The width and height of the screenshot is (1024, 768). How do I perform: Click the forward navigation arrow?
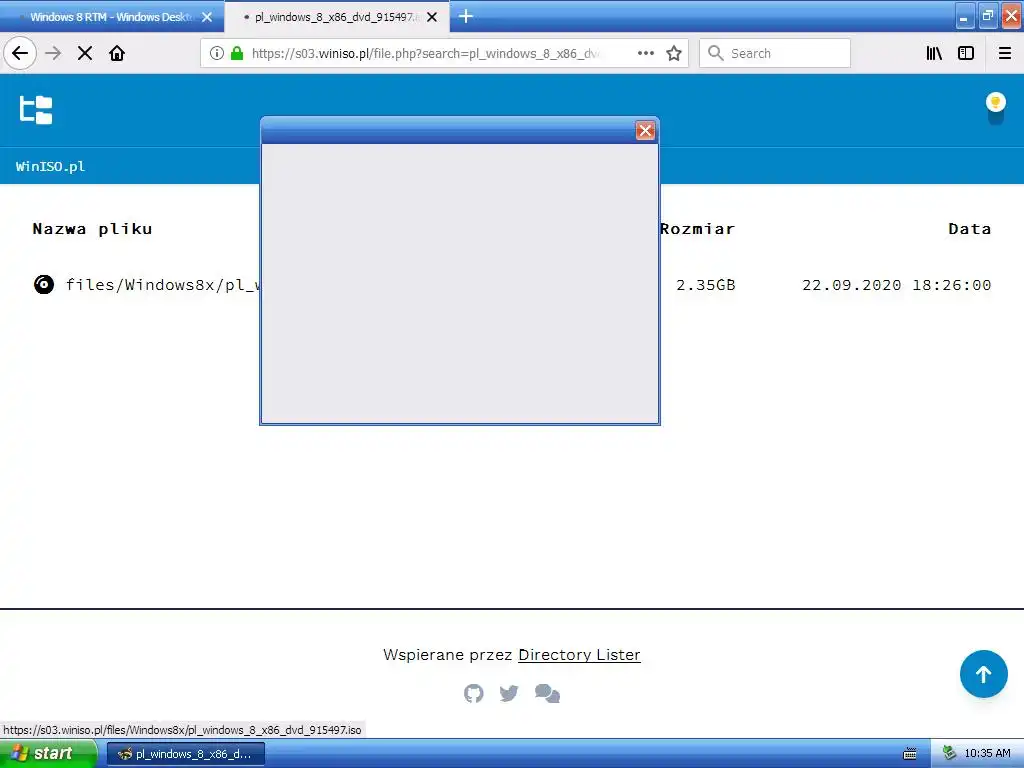(54, 53)
